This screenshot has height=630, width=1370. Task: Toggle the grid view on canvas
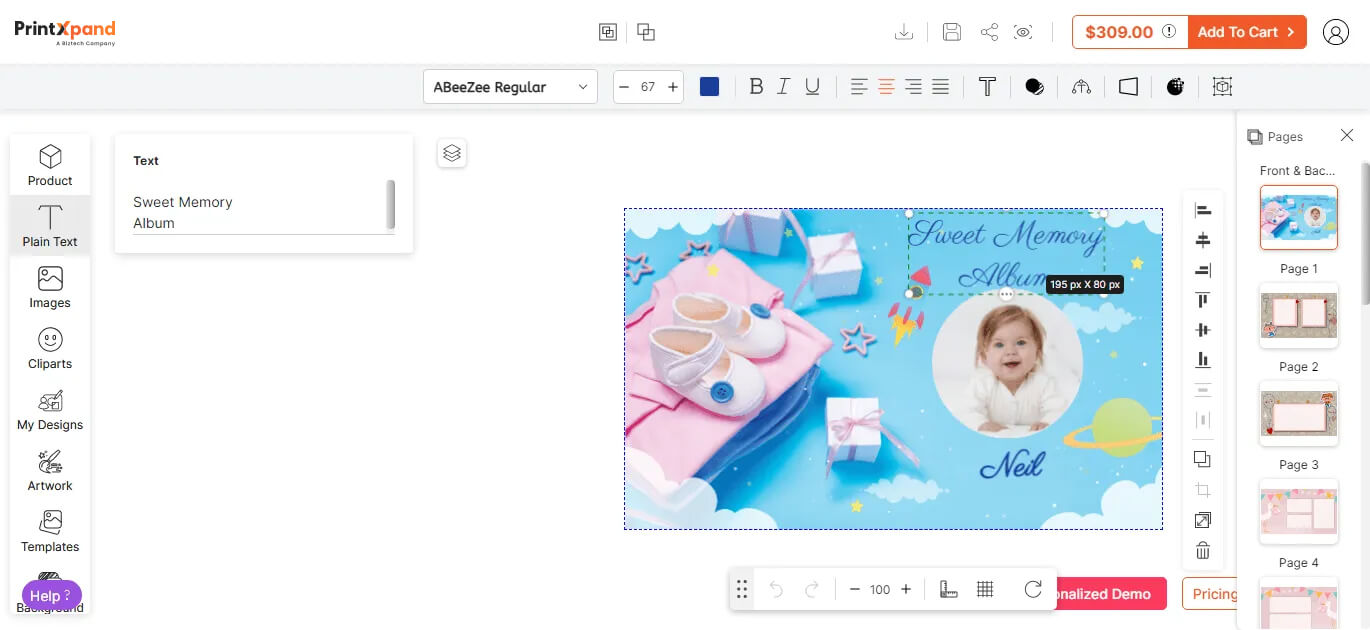985,589
